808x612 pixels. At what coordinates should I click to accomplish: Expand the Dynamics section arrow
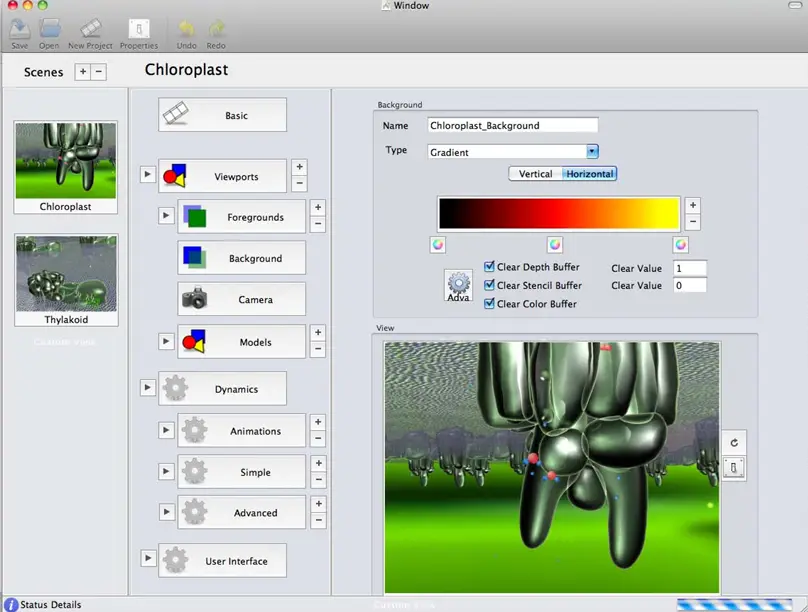[147, 388]
